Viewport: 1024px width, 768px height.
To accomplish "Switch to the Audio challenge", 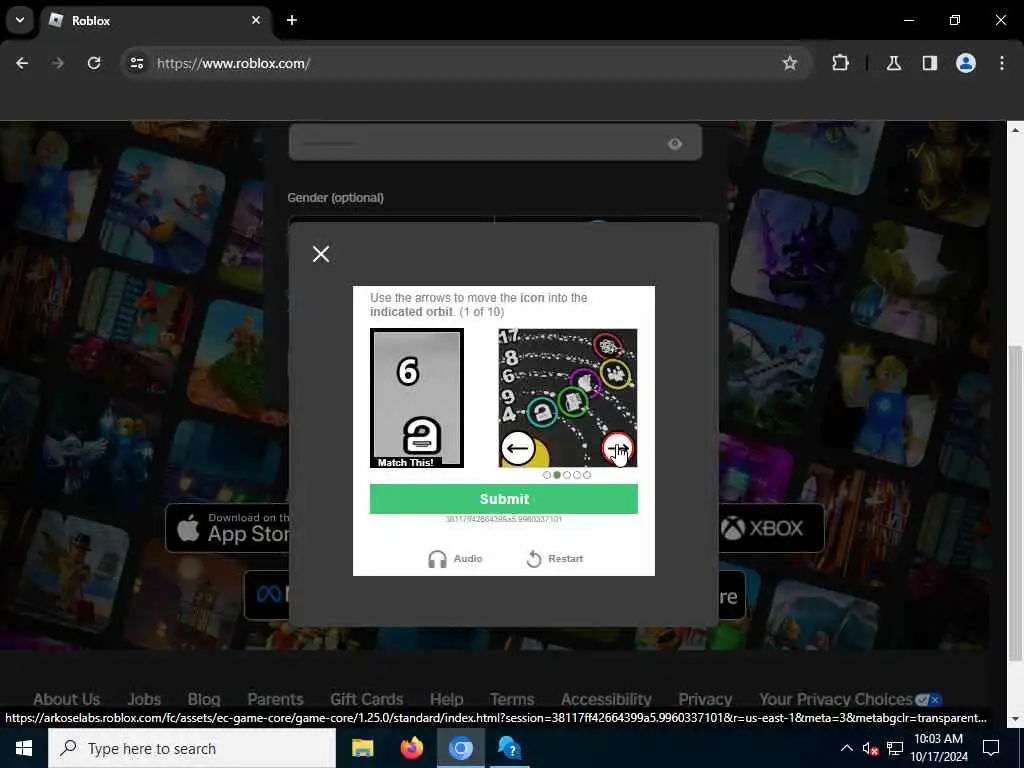I will [x=455, y=559].
